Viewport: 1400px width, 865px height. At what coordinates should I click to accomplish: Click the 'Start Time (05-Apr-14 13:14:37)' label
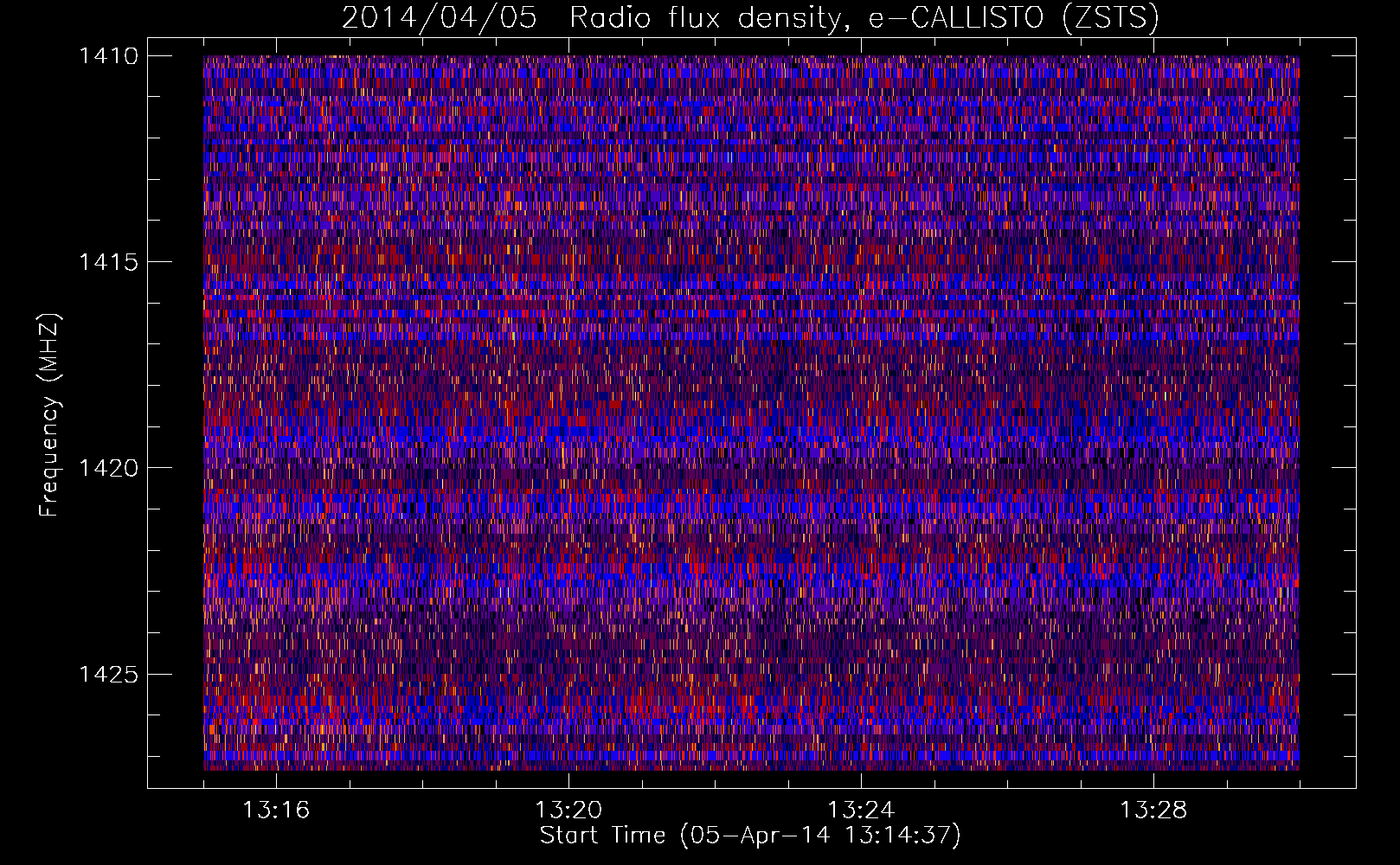coord(750,836)
